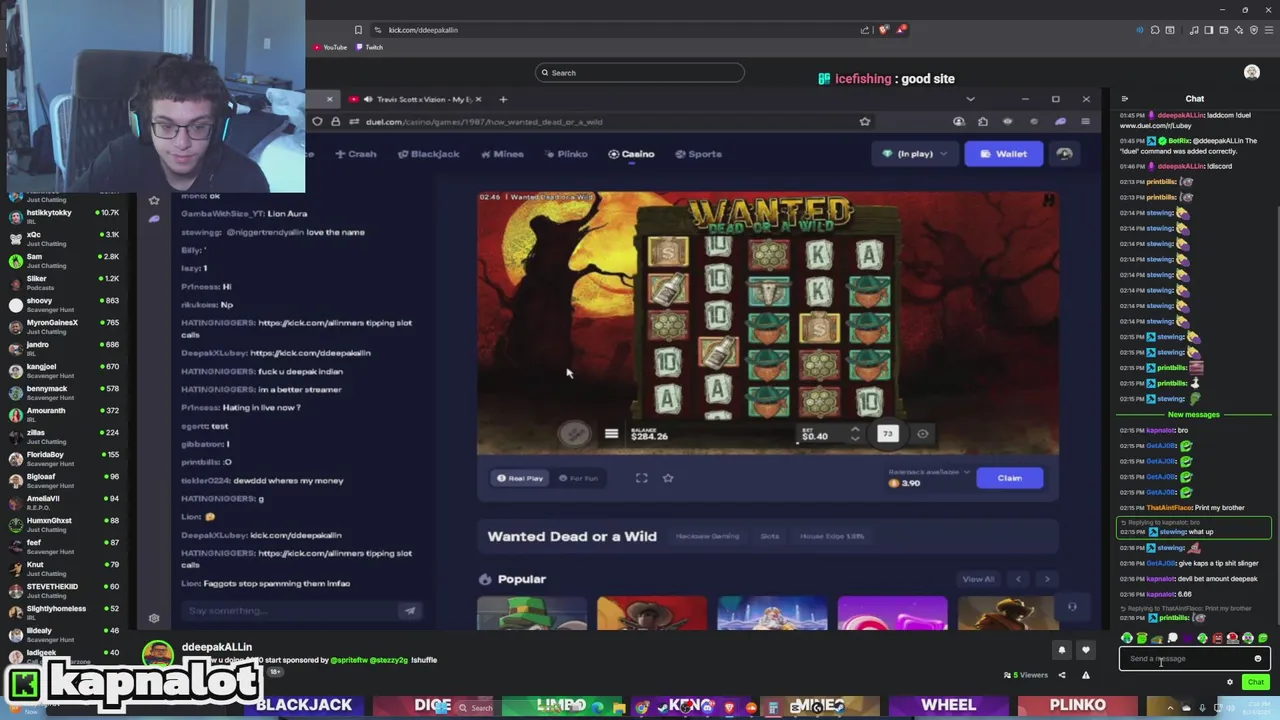Open the support headset icon
The width and height of the screenshot is (1280, 720).
[1072, 607]
